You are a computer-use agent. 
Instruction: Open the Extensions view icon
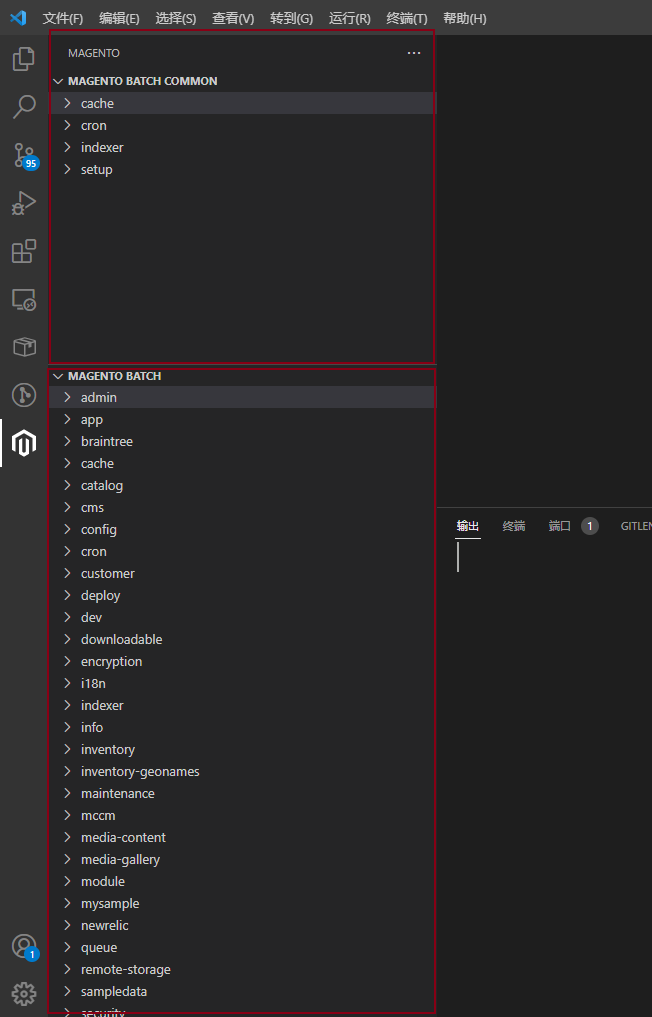click(x=24, y=251)
